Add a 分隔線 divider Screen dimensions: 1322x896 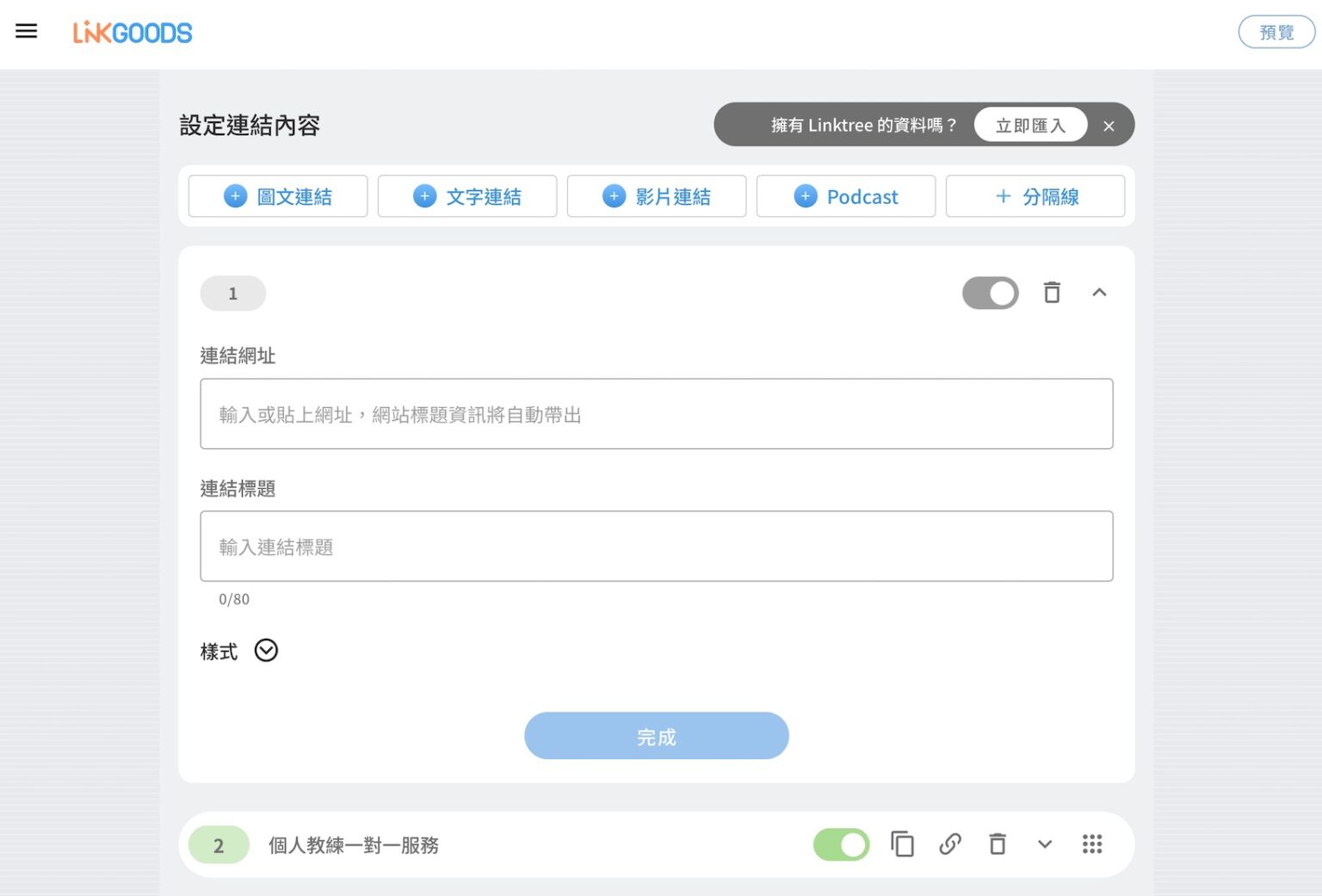pos(1035,196)
